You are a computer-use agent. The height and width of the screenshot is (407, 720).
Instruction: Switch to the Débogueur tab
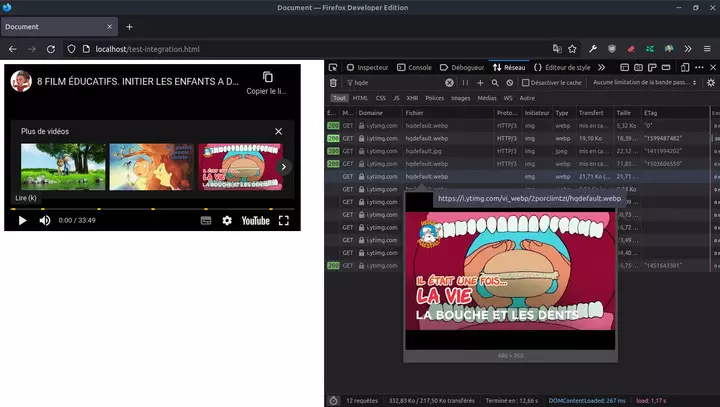coord(462,68)
